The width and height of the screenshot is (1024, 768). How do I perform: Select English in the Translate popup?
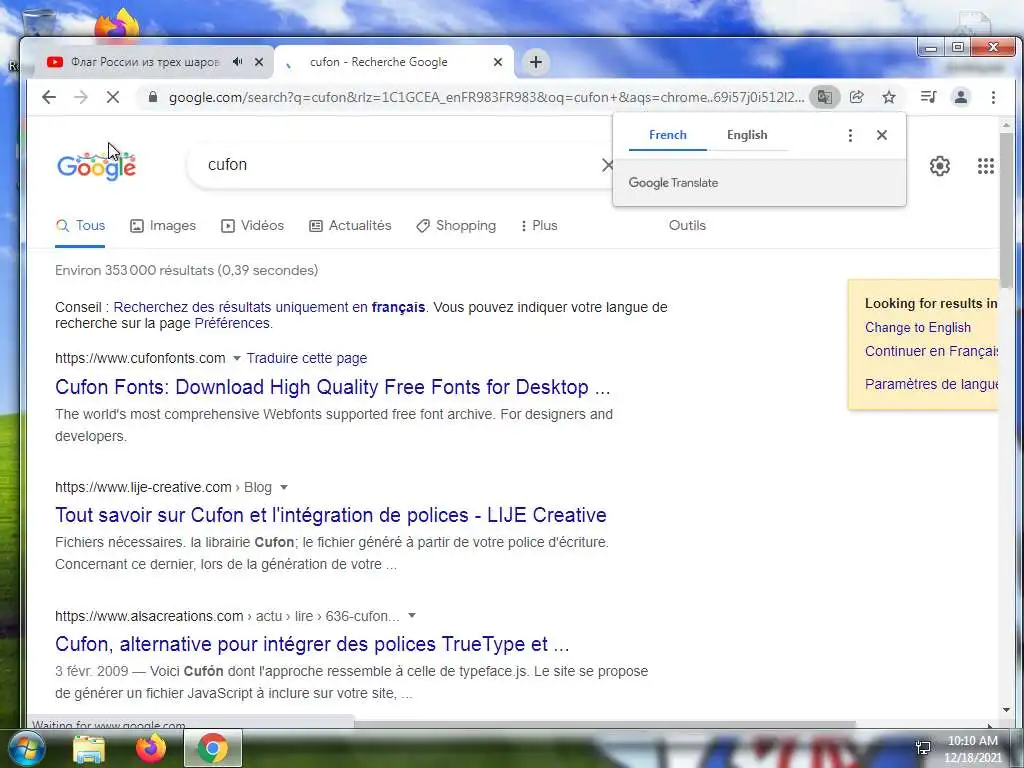[747, 135]
